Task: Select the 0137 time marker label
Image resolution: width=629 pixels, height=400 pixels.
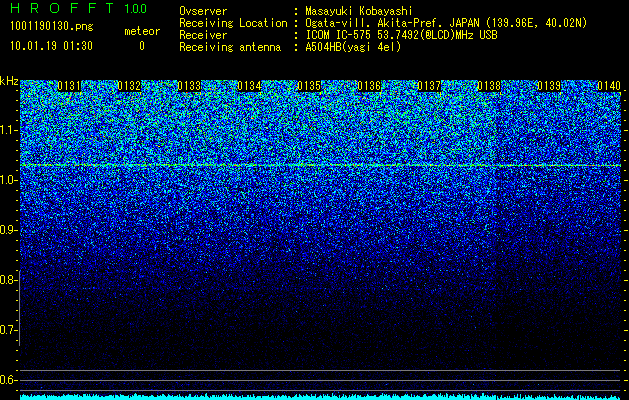Action: tap(429, 86)
